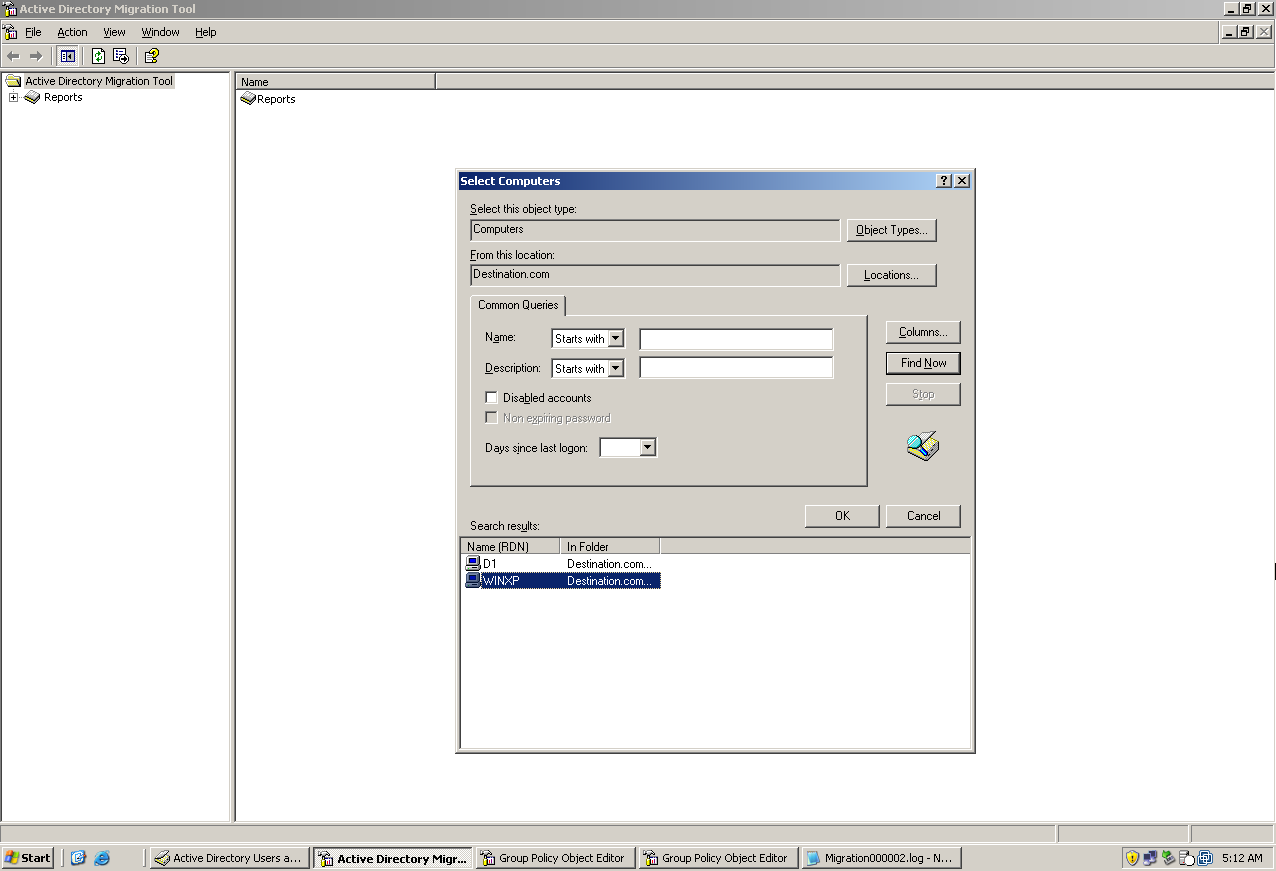Open the Action menu
This screenshot has height=871, width=1276.
tap(72, 31)
